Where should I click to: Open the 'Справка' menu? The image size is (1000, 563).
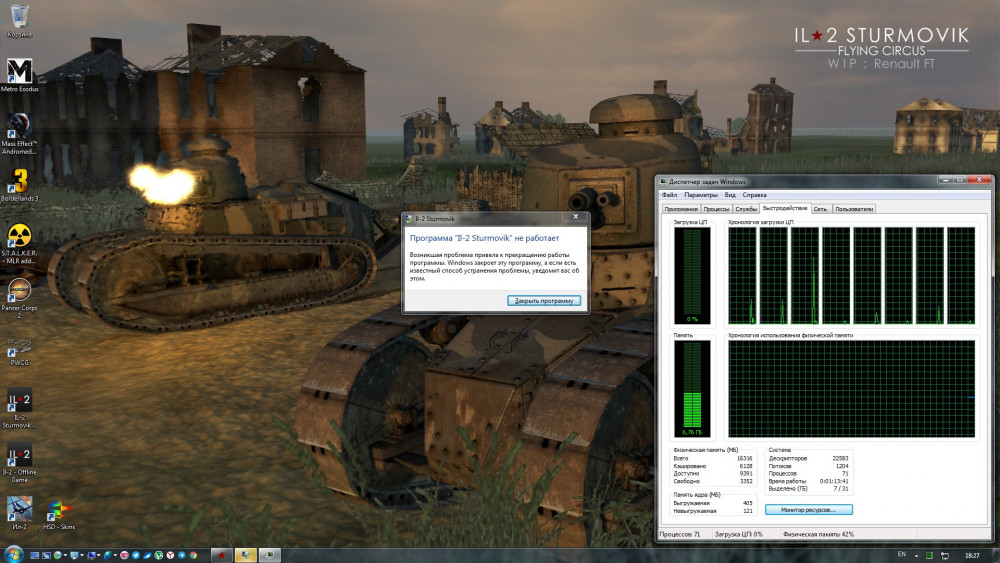(x=755, y=195)
